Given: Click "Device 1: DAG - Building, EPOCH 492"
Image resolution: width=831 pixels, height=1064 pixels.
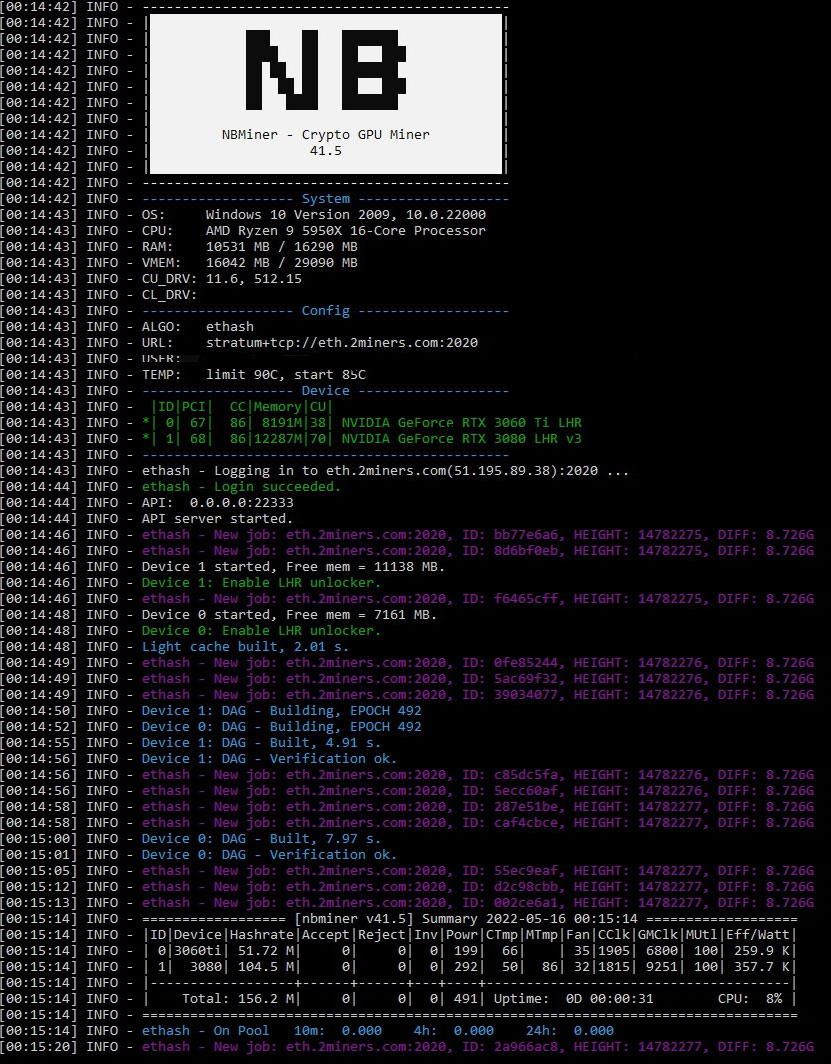Looking at the screenshot, I should [282, 710].
